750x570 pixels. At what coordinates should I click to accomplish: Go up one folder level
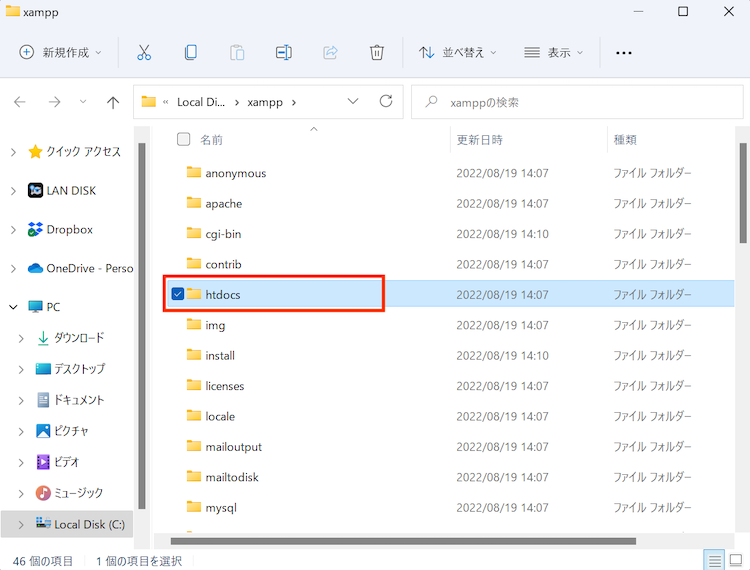(113, 102)
